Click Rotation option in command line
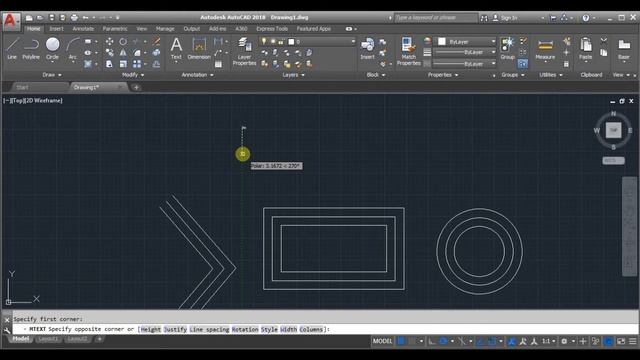This screenshot has width=640, height=360. click(x=245, y=329)
